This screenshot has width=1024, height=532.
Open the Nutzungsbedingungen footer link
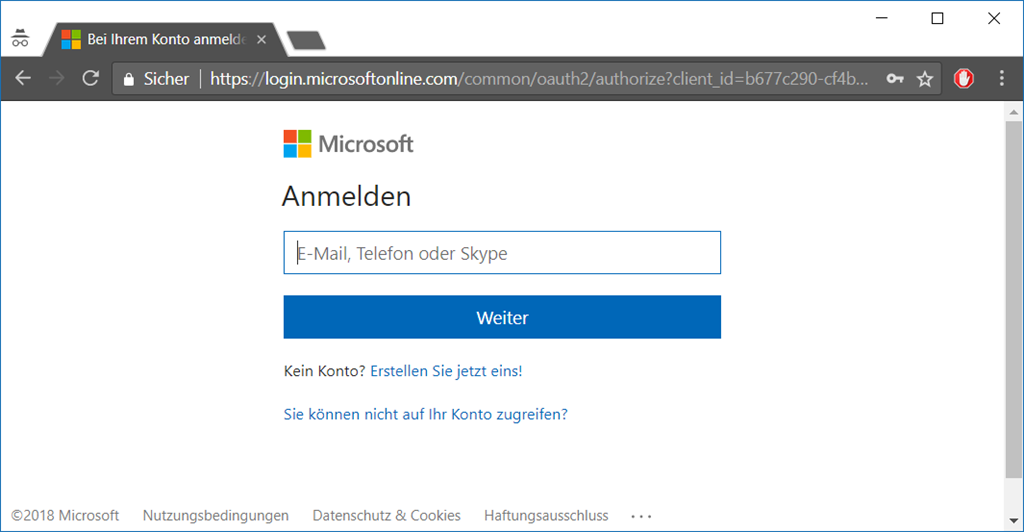216,516
